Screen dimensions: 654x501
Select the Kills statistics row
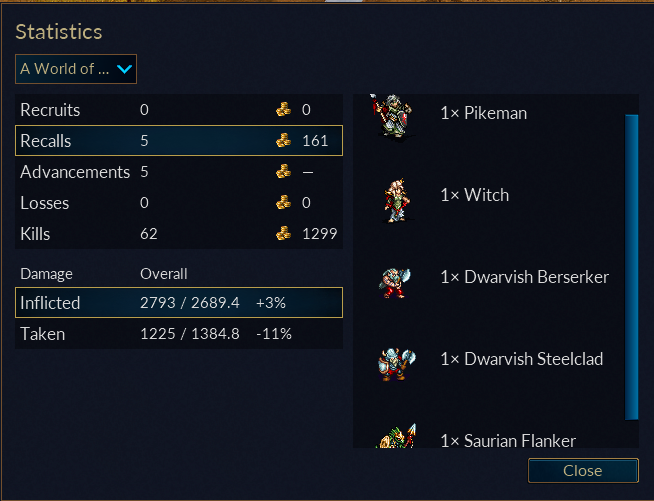tap(179, 234)
